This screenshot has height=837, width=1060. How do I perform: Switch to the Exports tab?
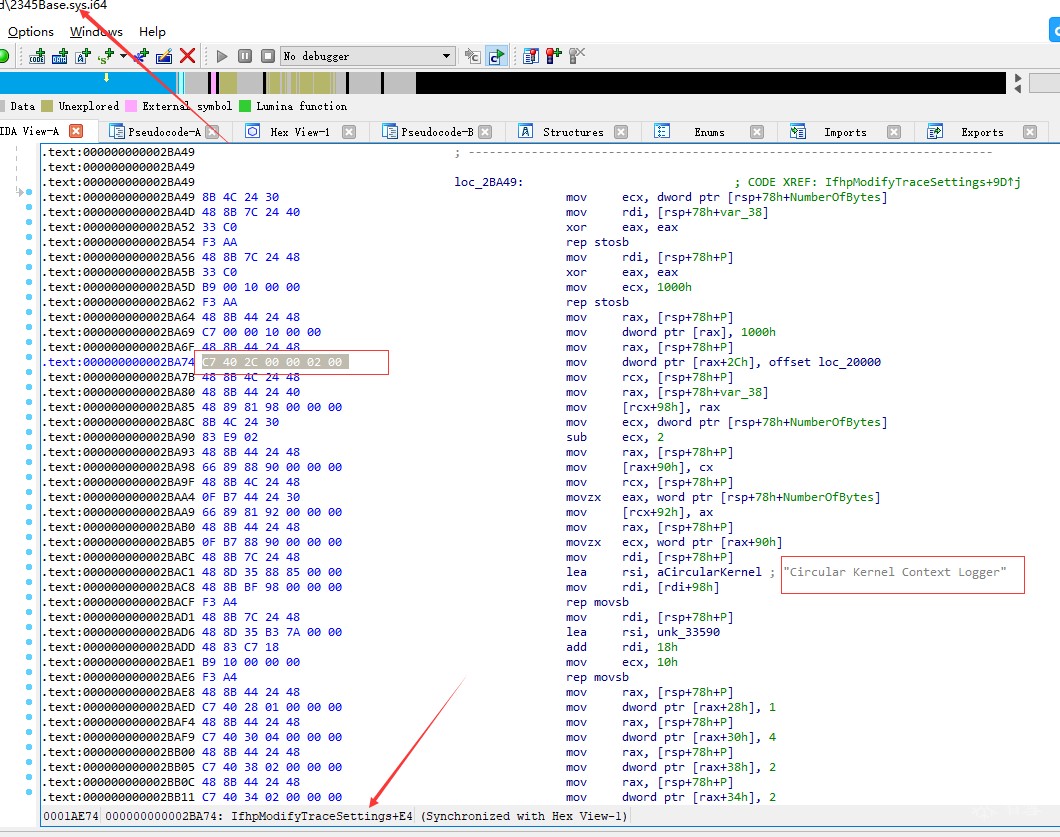(x=982, y=132)
